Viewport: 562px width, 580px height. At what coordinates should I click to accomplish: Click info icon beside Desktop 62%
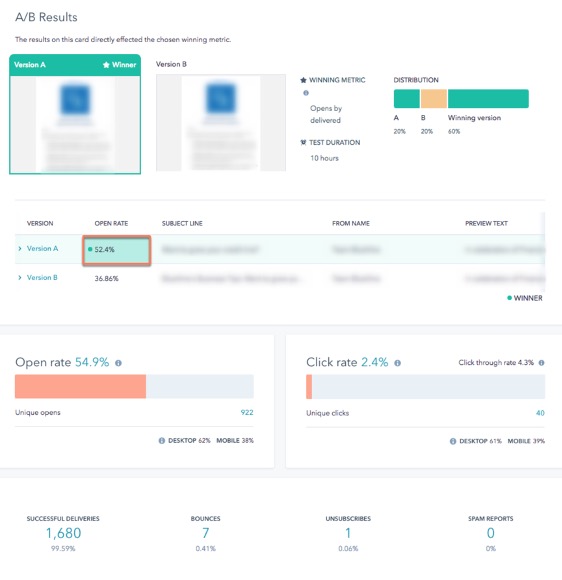click(x=162, y=441)
